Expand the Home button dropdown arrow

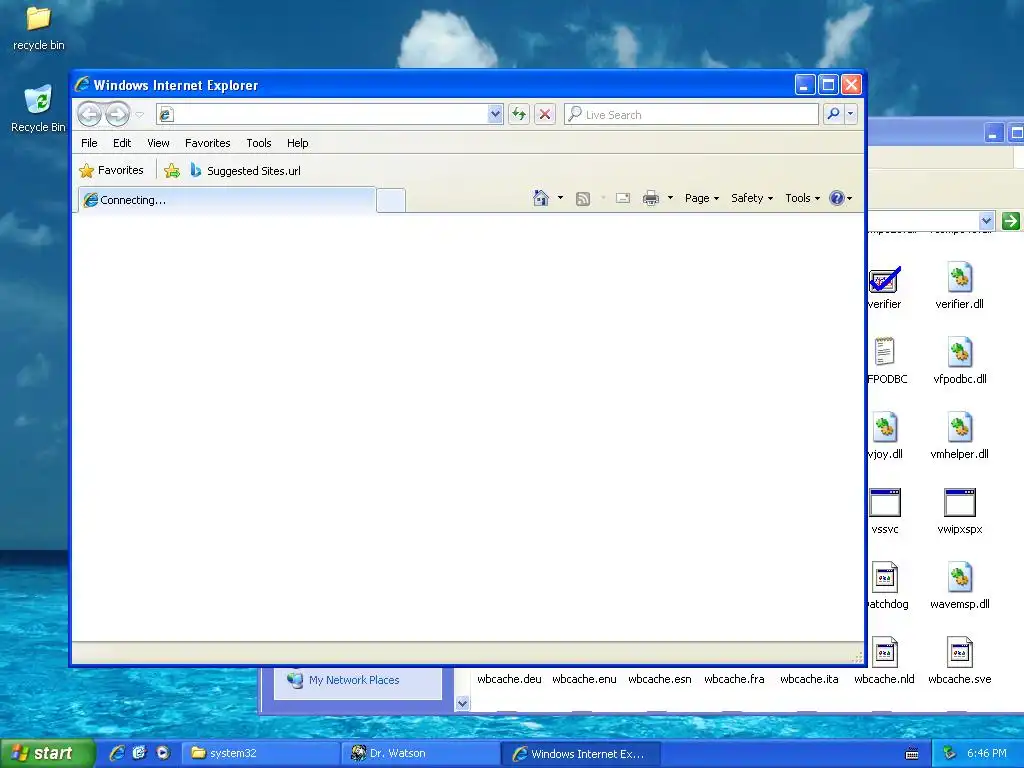click(560, 198)
